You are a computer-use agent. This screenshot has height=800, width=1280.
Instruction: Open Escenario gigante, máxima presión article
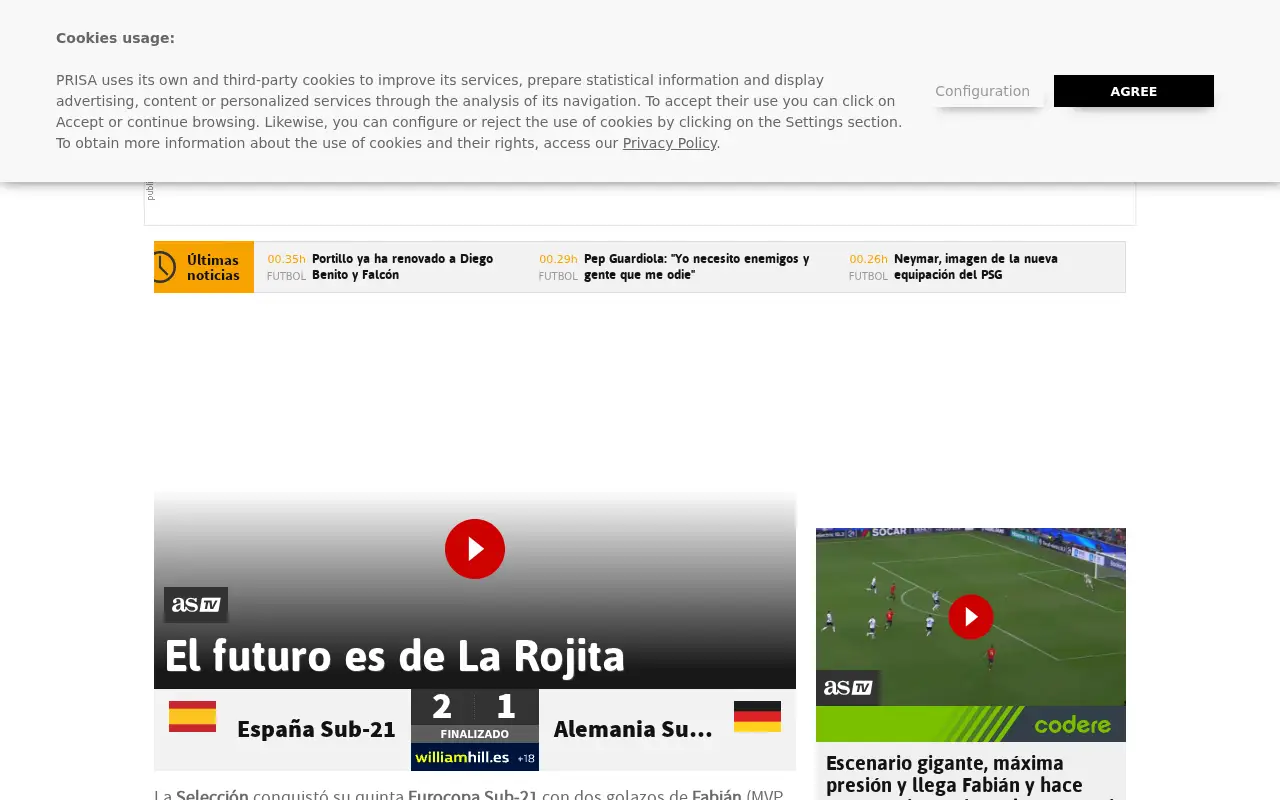point(970,776)
